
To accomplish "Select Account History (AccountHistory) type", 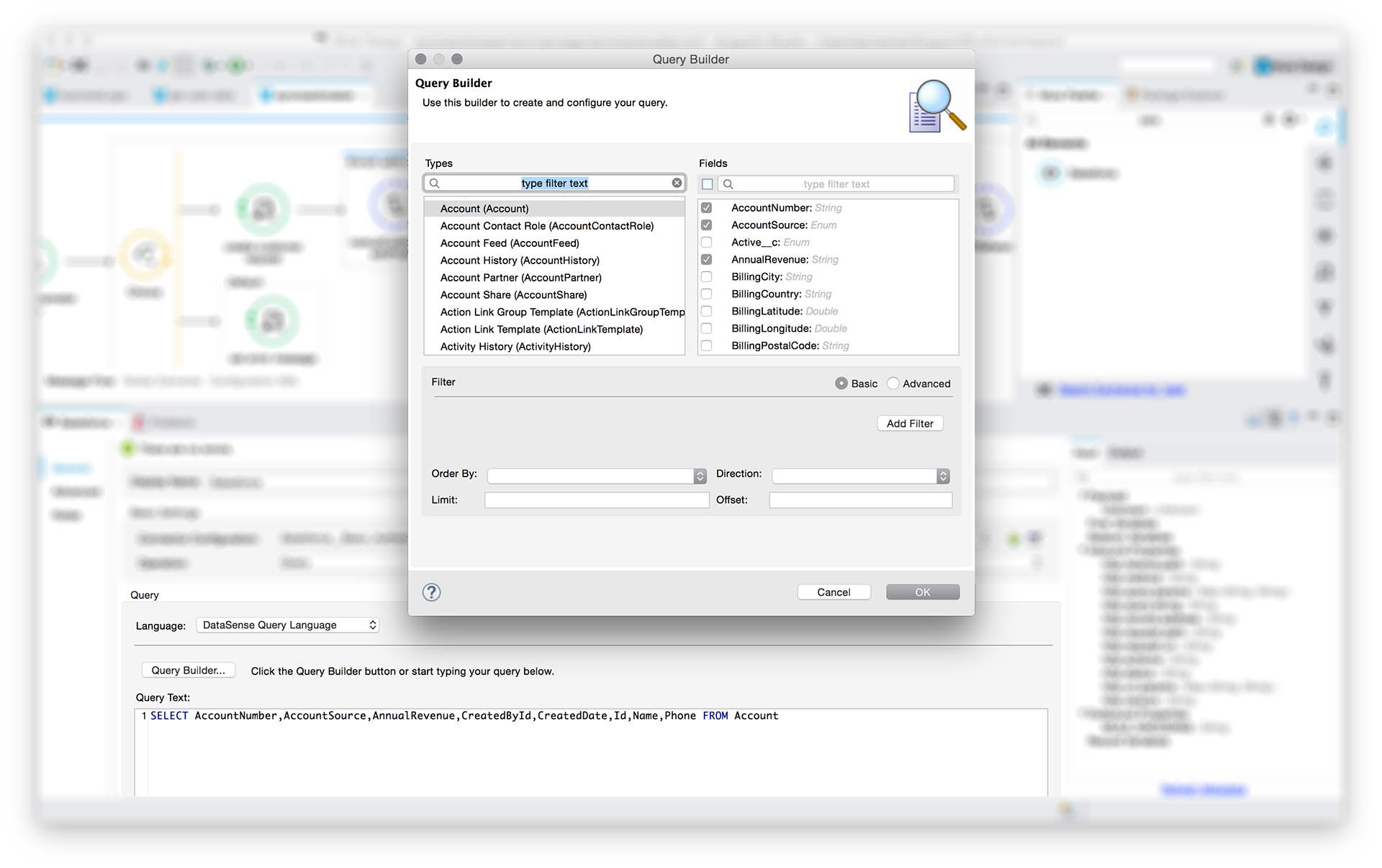I will click(x=554, y=261).
